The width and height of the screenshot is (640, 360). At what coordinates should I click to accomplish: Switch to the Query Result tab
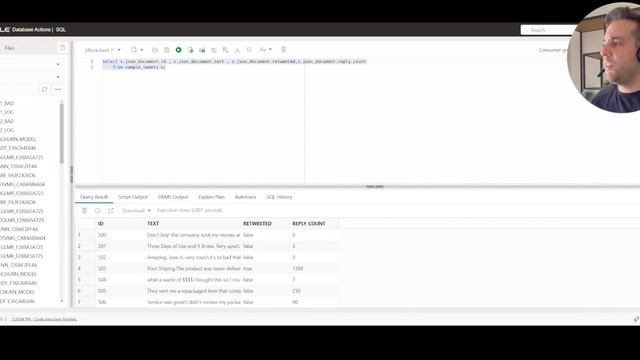94,197
